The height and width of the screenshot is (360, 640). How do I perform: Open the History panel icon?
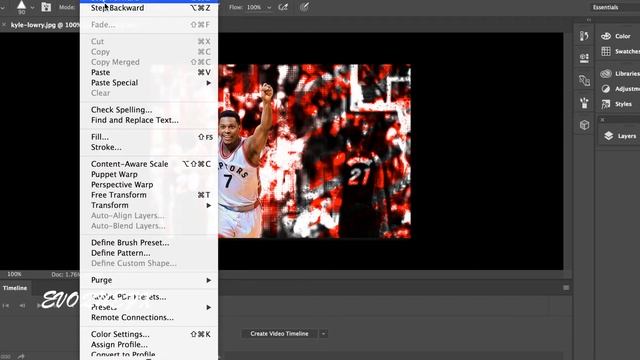click(584, 36)
